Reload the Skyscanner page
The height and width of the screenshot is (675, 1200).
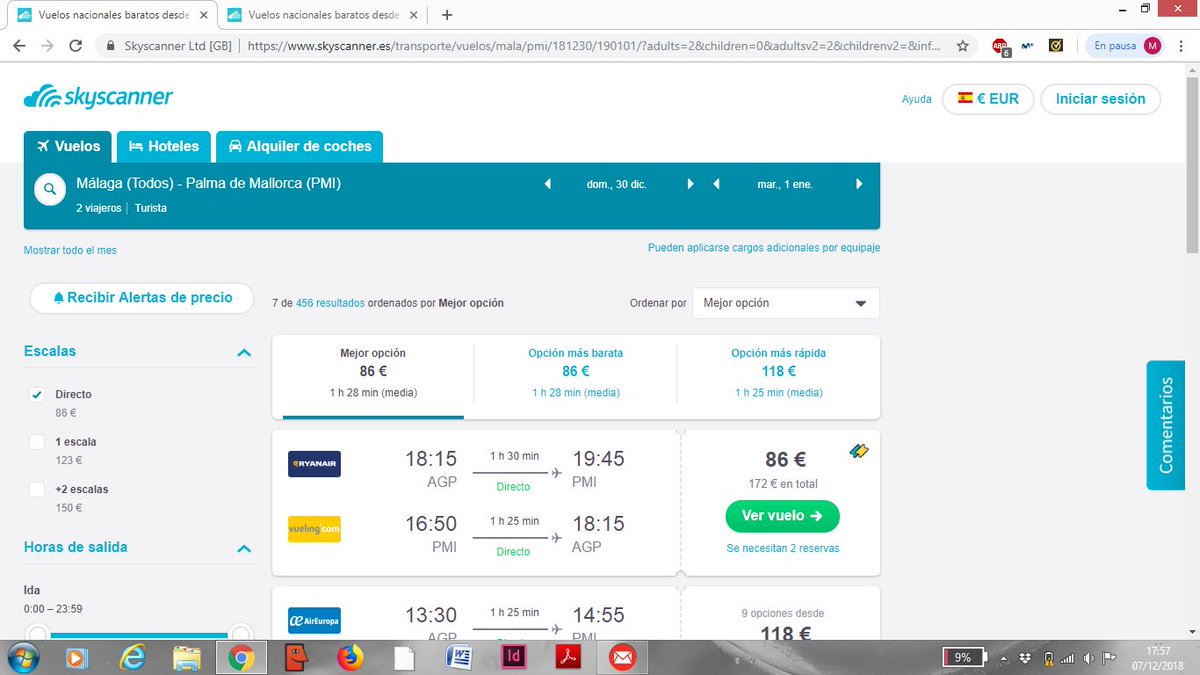75,46
